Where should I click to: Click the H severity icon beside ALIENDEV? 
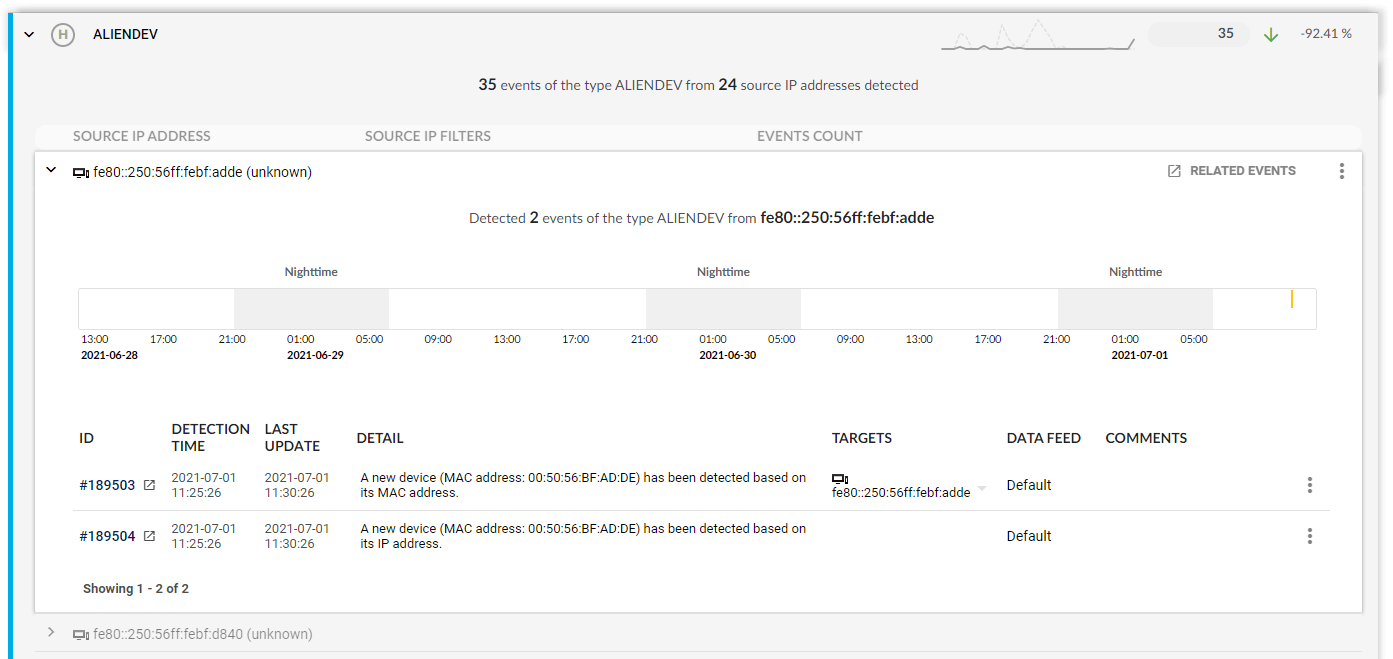point(63,34)
